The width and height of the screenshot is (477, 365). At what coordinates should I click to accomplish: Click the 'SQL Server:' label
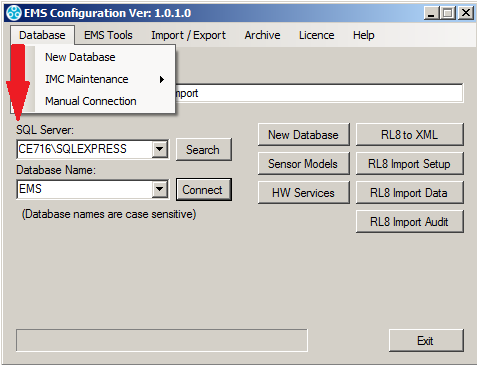click(x=45, y=130)
